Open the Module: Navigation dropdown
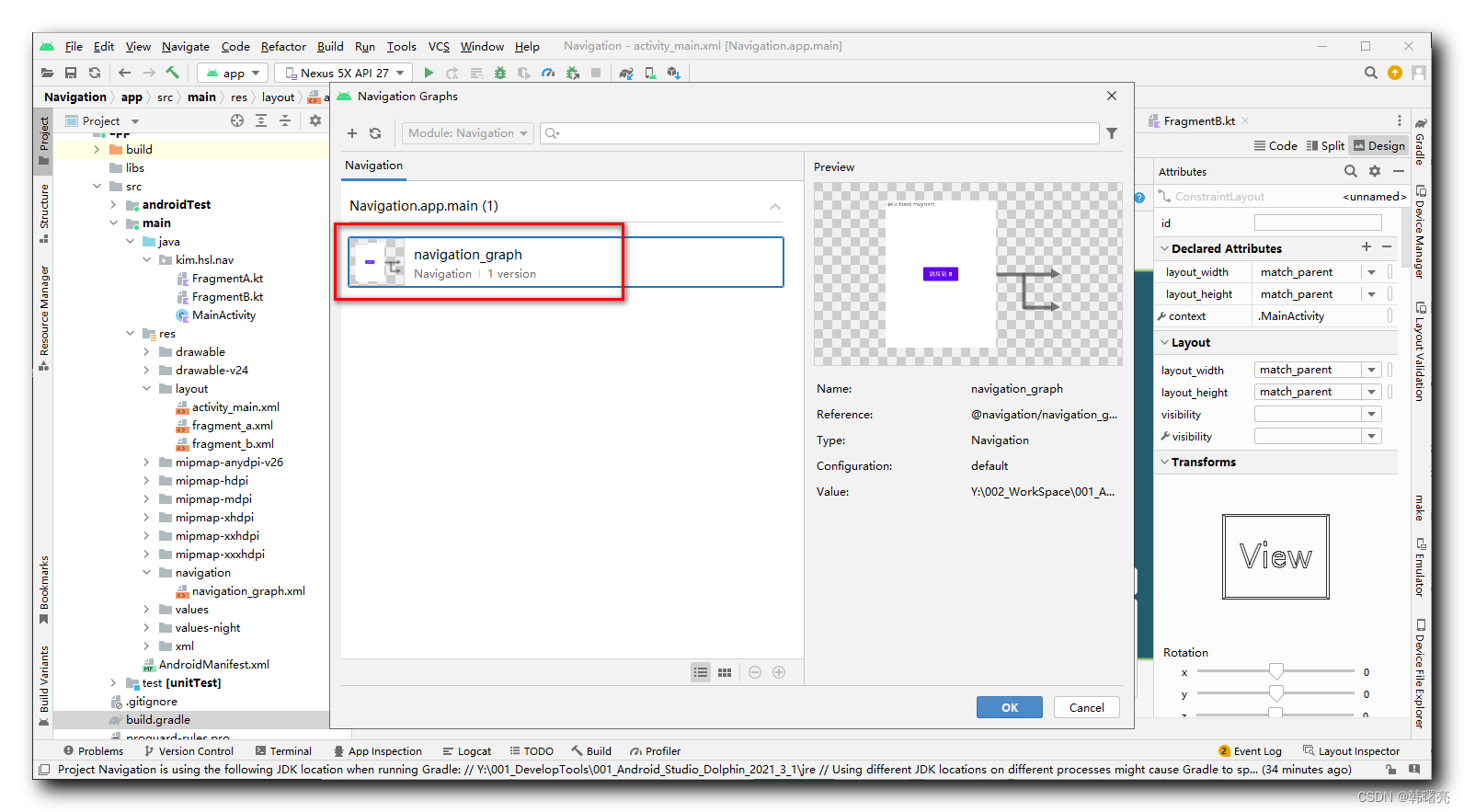Viewport: 1464px width, 812px height. [x=467, y=133]
